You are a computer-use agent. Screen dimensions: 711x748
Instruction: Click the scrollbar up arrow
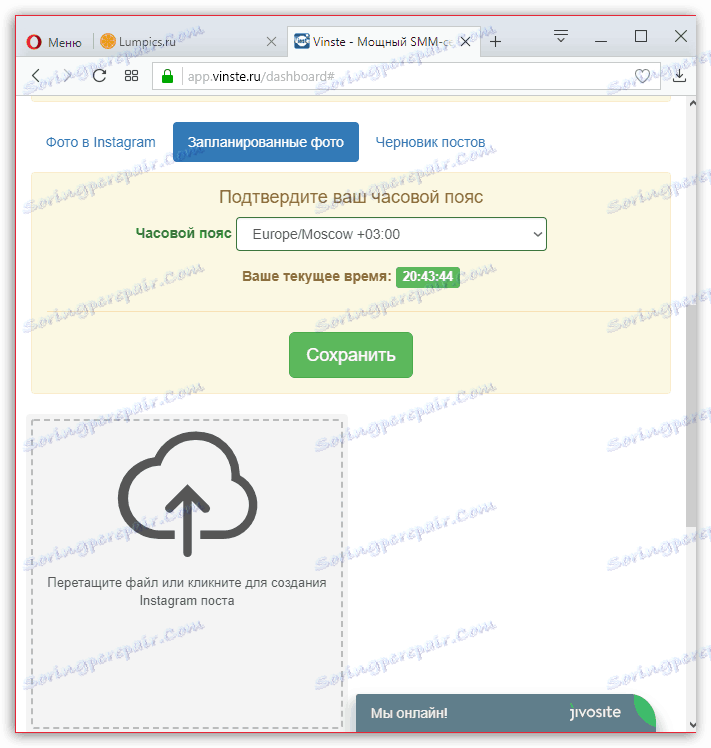point(692,103)
